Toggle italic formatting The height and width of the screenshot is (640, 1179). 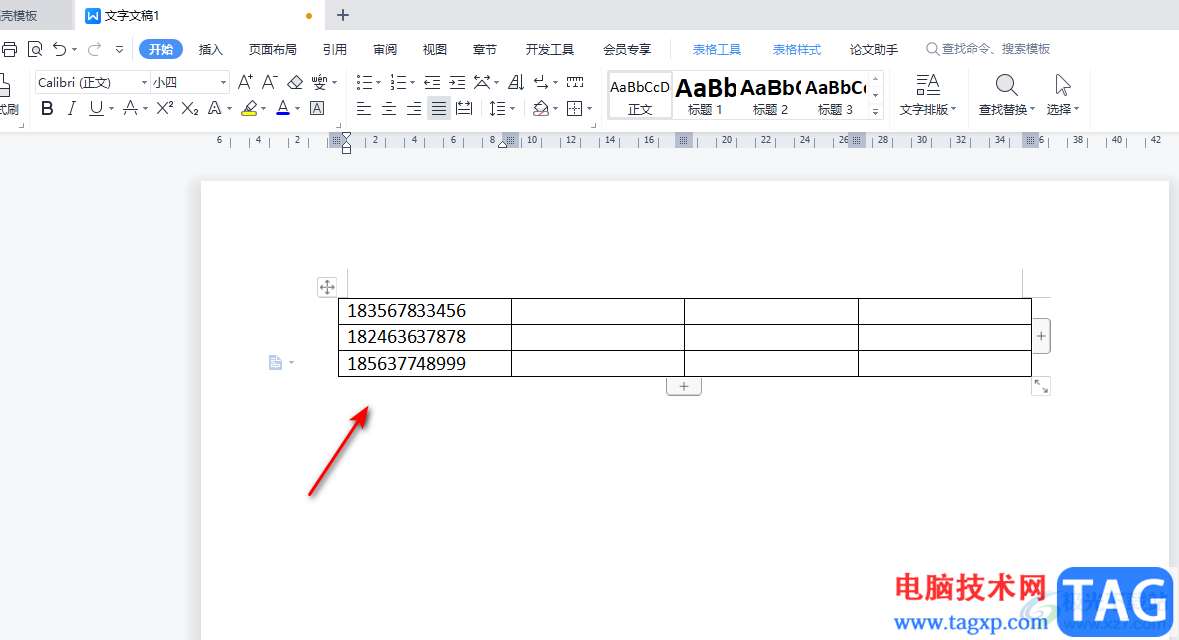tap(71, 108)
